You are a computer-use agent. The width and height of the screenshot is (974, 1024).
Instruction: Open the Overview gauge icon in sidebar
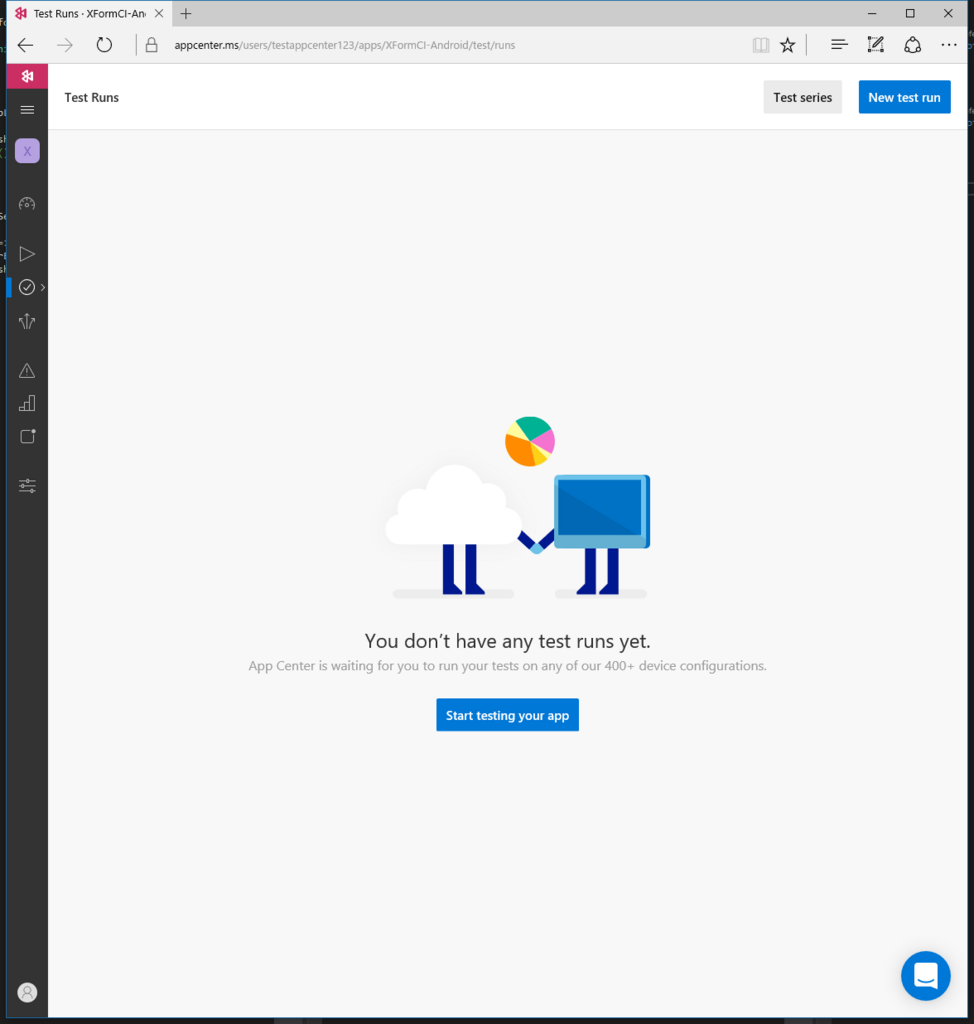(x=27, y=204)
